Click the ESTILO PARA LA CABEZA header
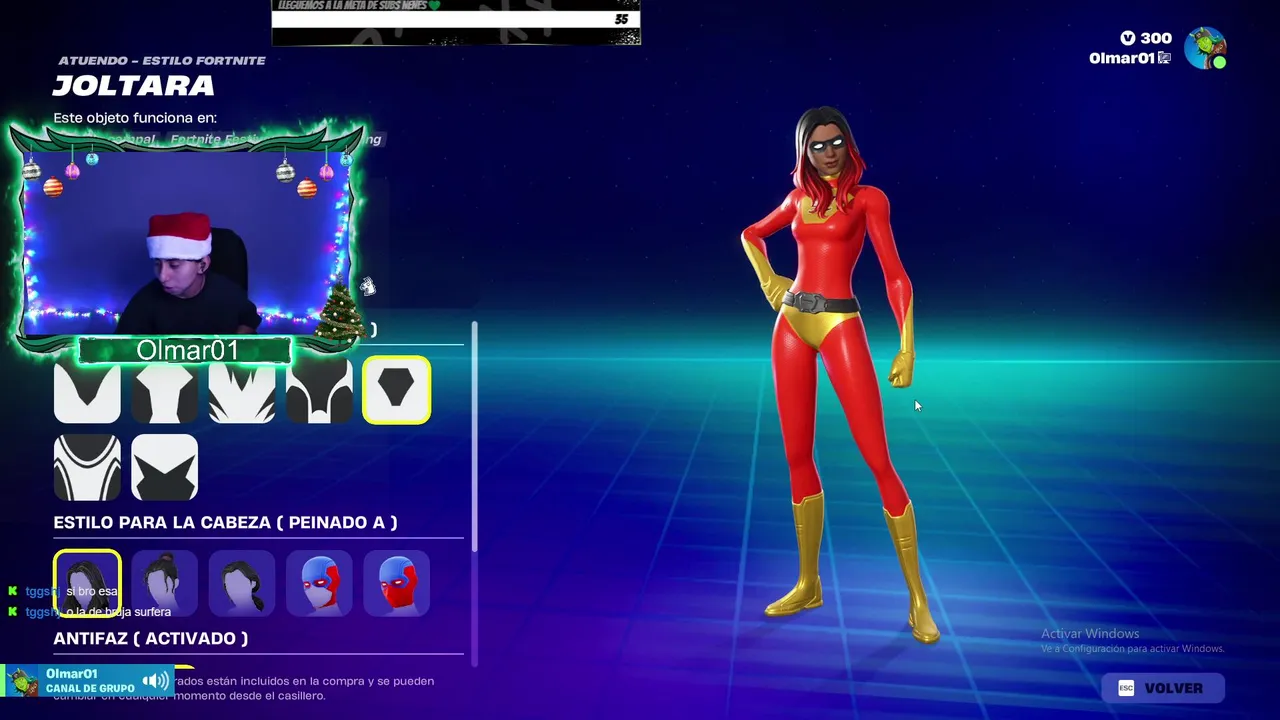 225,522
